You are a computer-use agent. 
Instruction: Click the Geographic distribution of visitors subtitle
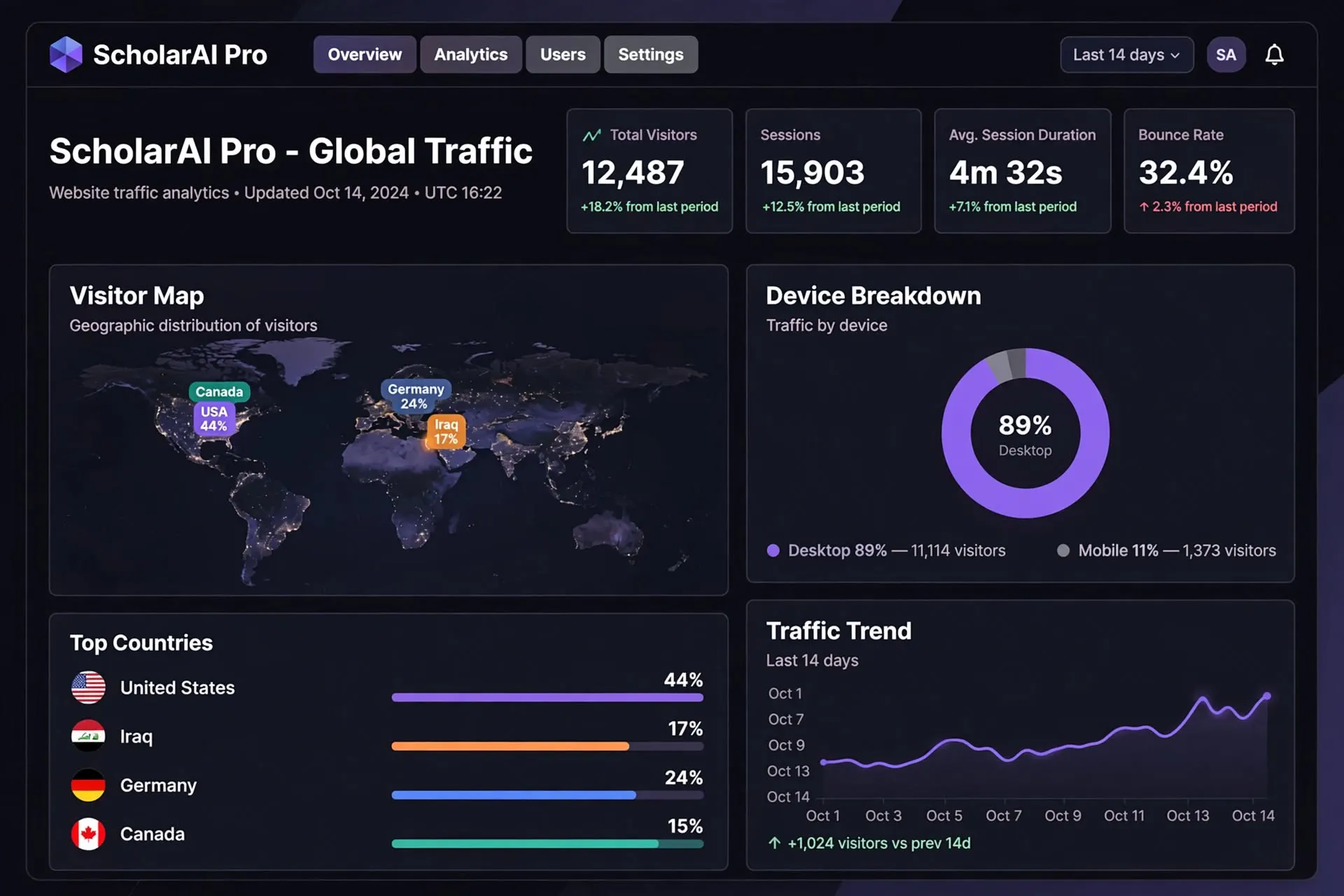(x=193, y=325)
